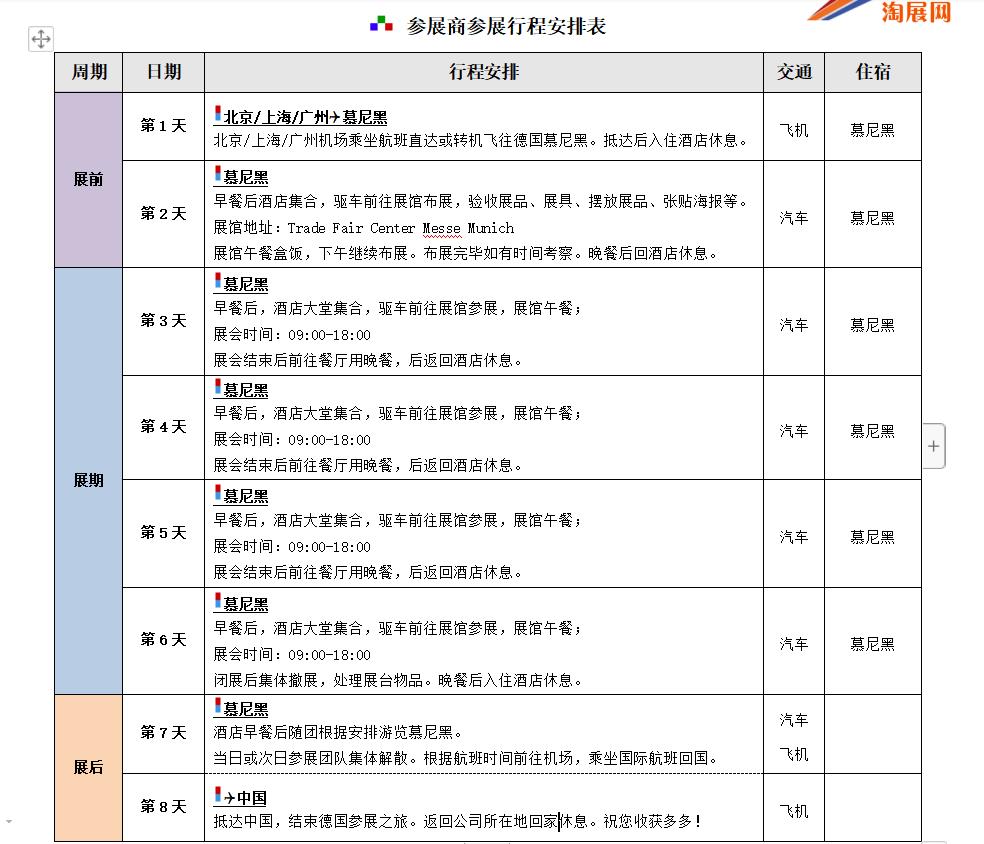The image size is (984, 844).
Task: Click the marker icon in 第4天 itinerary
Action: [217, 388]
